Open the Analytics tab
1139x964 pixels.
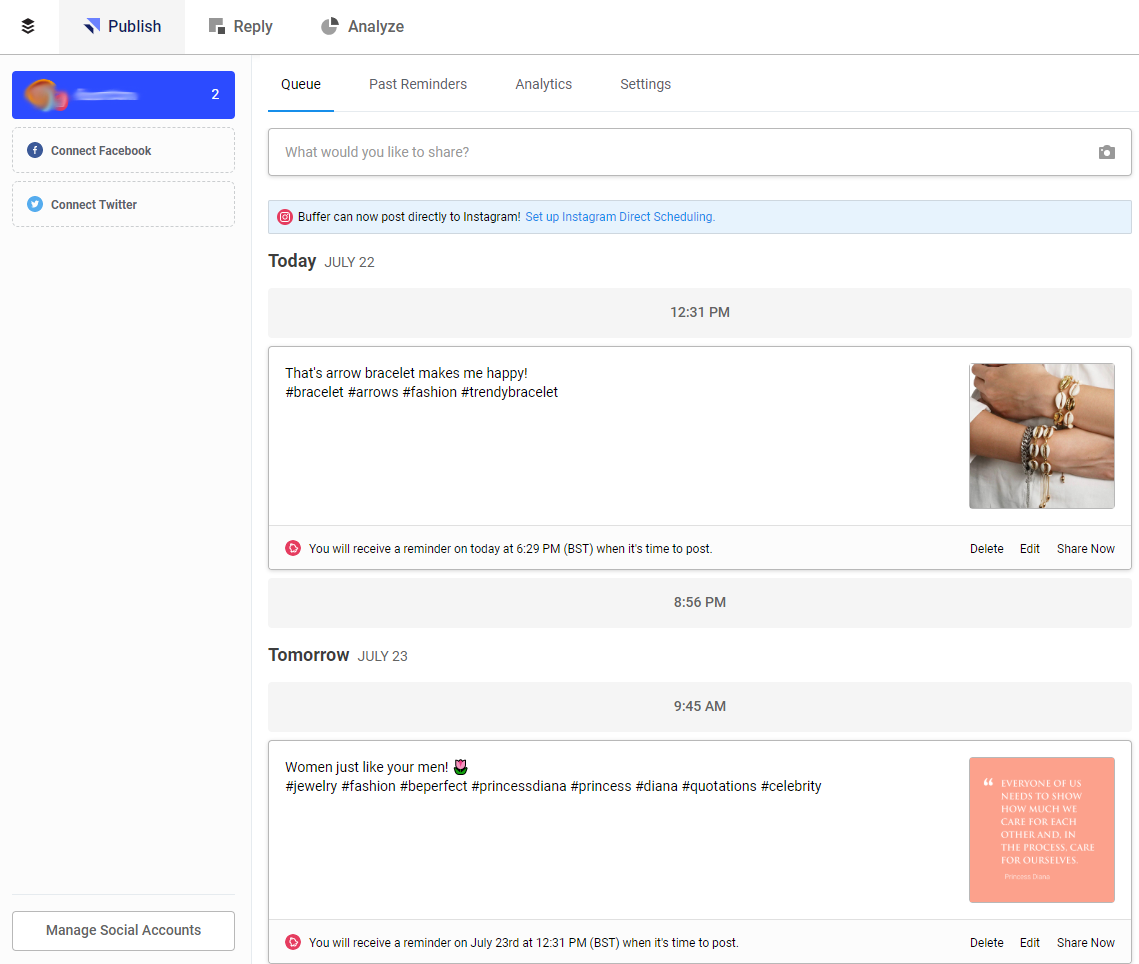(543, 84)
